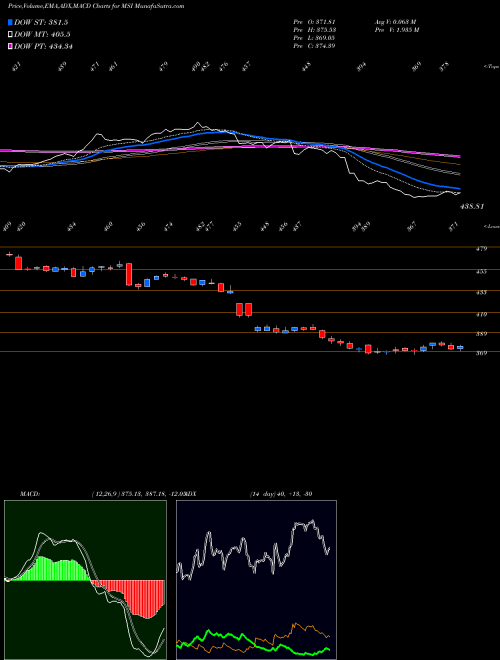This screenshot has width=500, height=660.
Task: Select the 'DOW PT: 434.34' legend text
Action: 43,46
